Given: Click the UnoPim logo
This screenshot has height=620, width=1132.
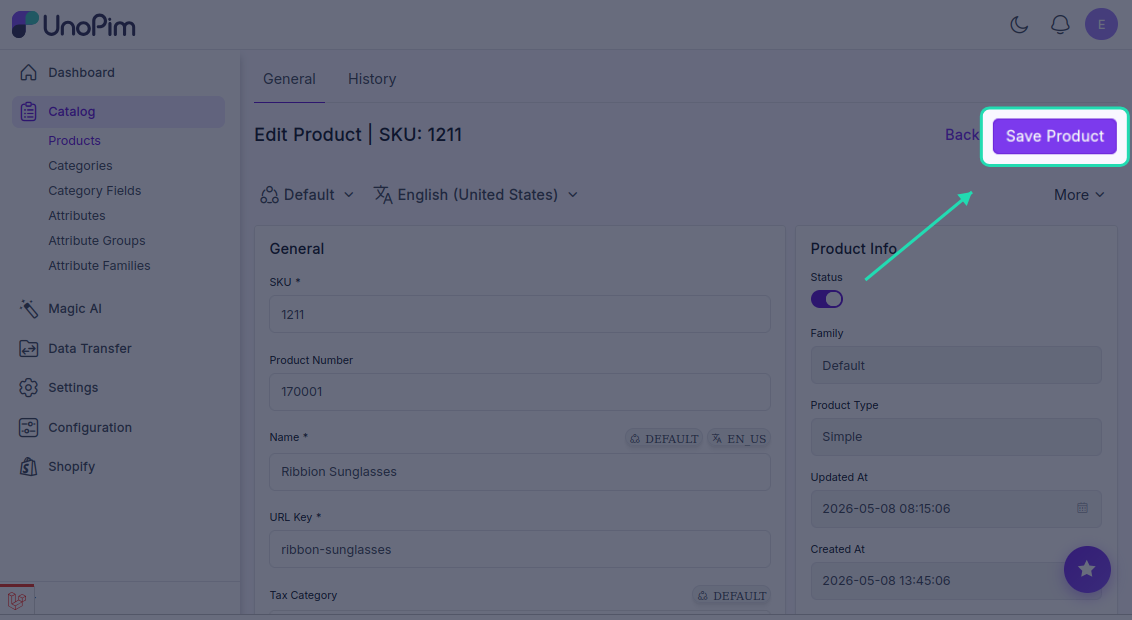Looking at the screenshot, I should (x=74, y=25).
